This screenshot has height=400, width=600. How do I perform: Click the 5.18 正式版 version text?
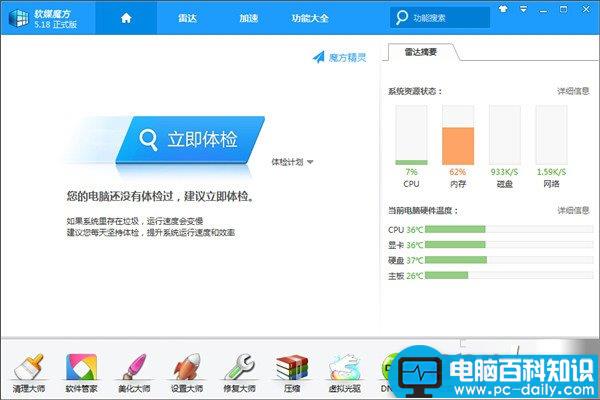click(55, 24)
